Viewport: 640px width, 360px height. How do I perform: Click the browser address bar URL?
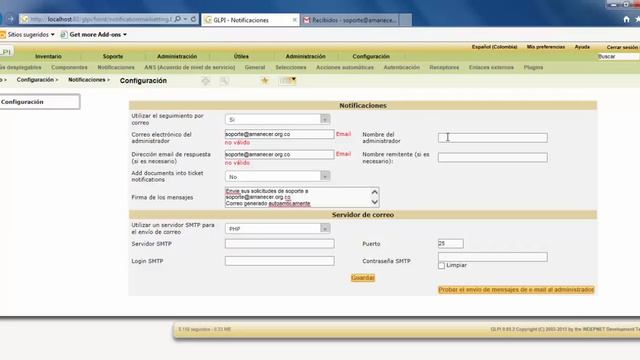100,19
